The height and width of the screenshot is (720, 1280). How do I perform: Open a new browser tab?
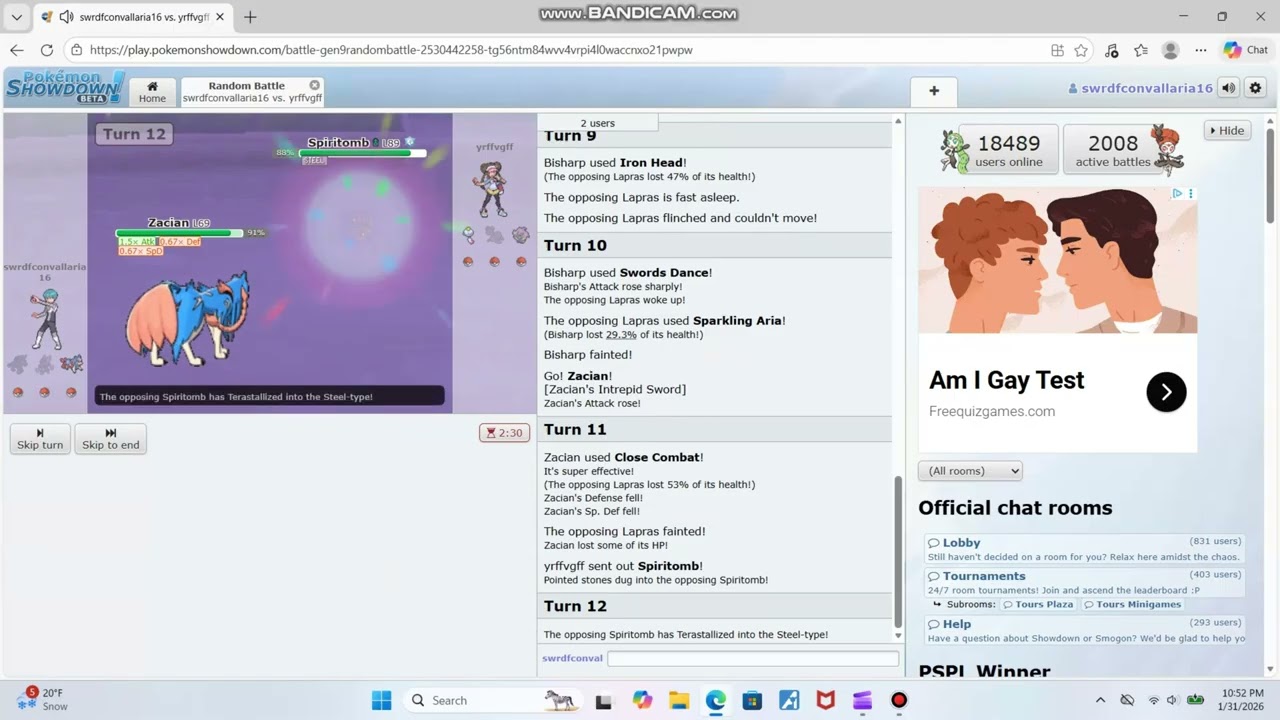point(250,17)
